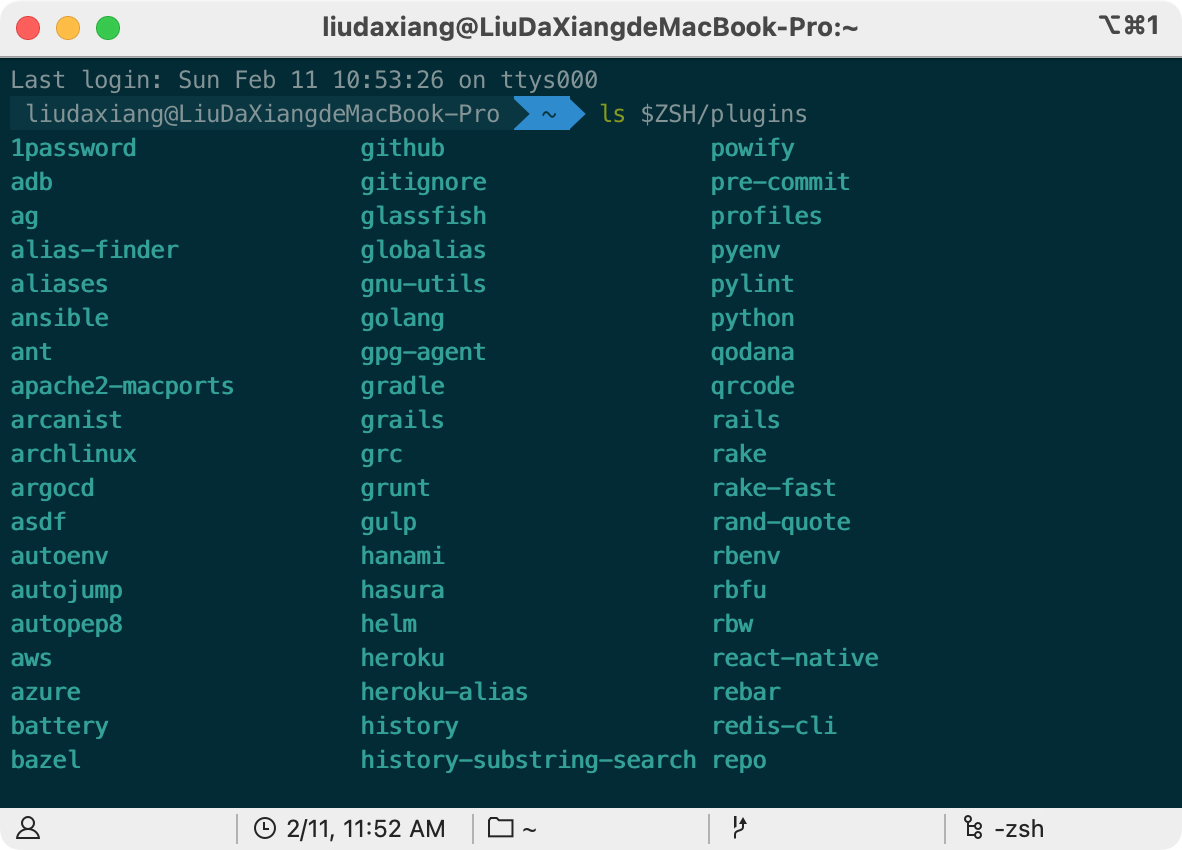Click the gnu-utils entry

[424, 284]
